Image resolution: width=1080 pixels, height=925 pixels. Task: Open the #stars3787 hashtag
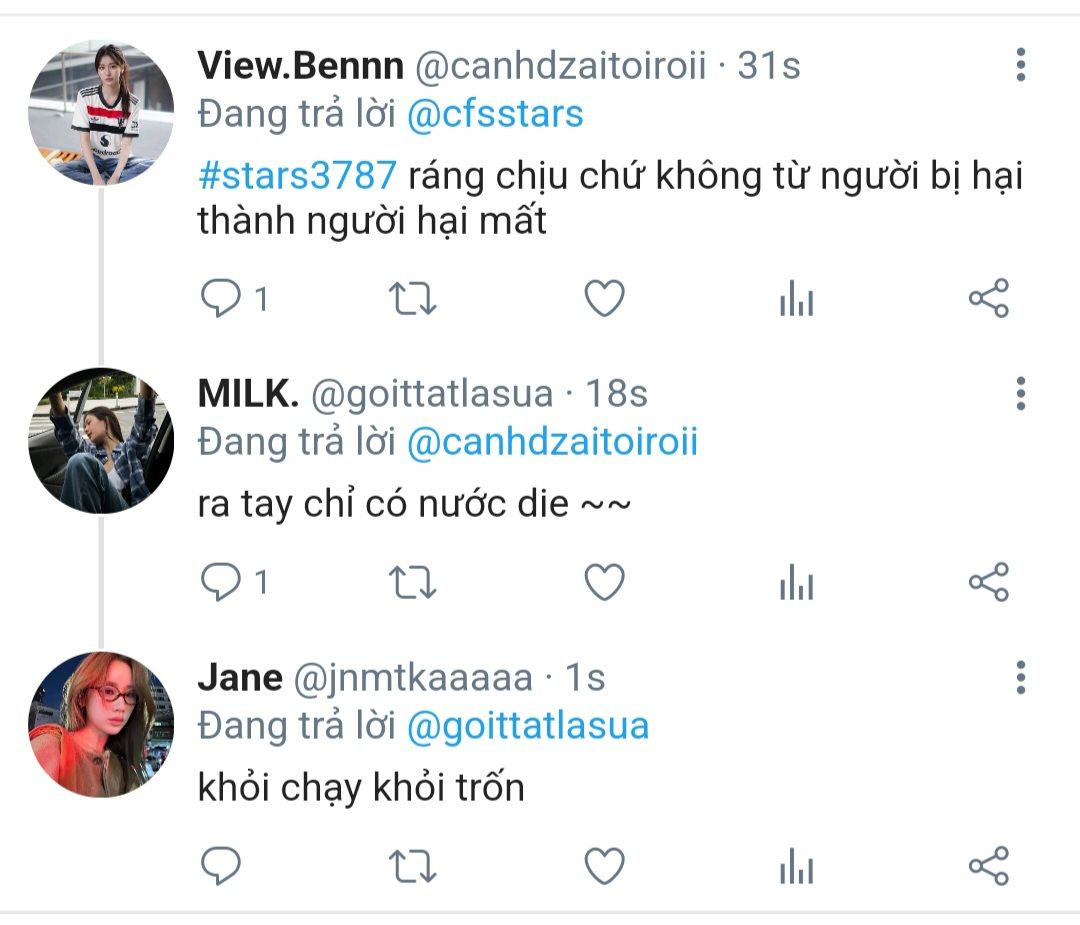click(x=297, y=175)
